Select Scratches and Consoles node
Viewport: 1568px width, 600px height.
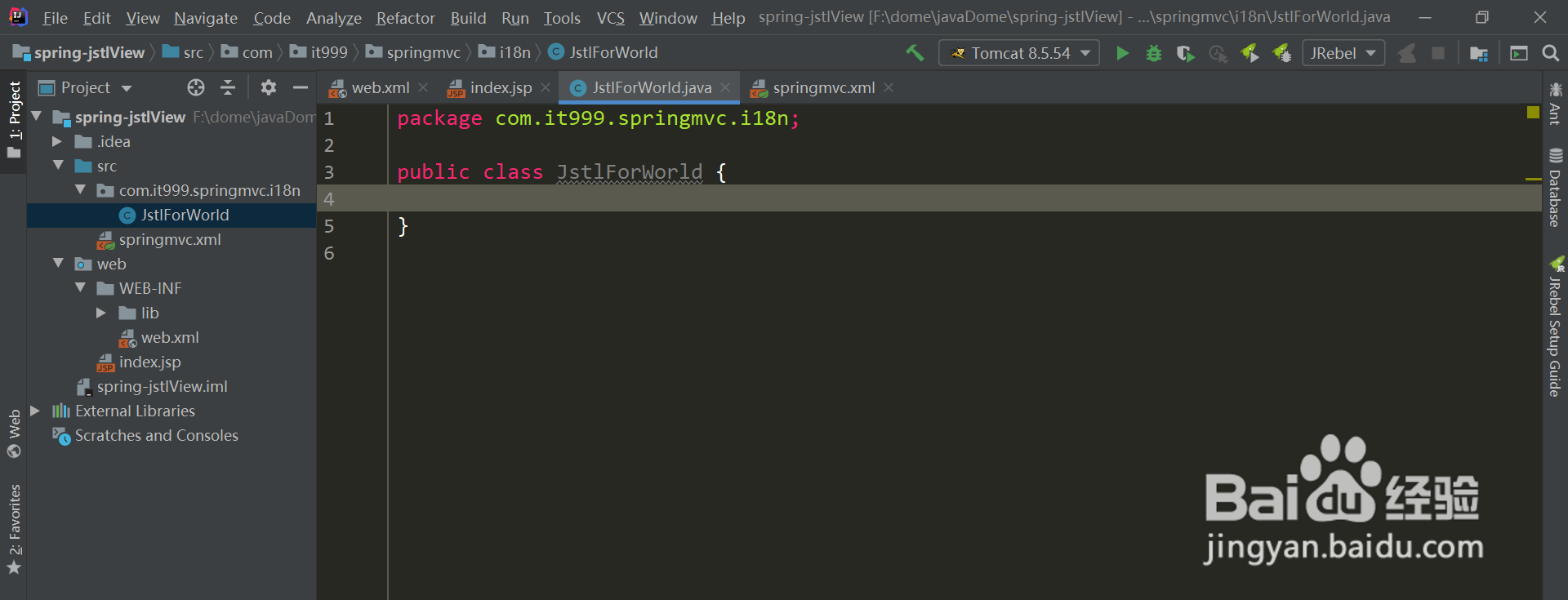[x=145, y=435]
